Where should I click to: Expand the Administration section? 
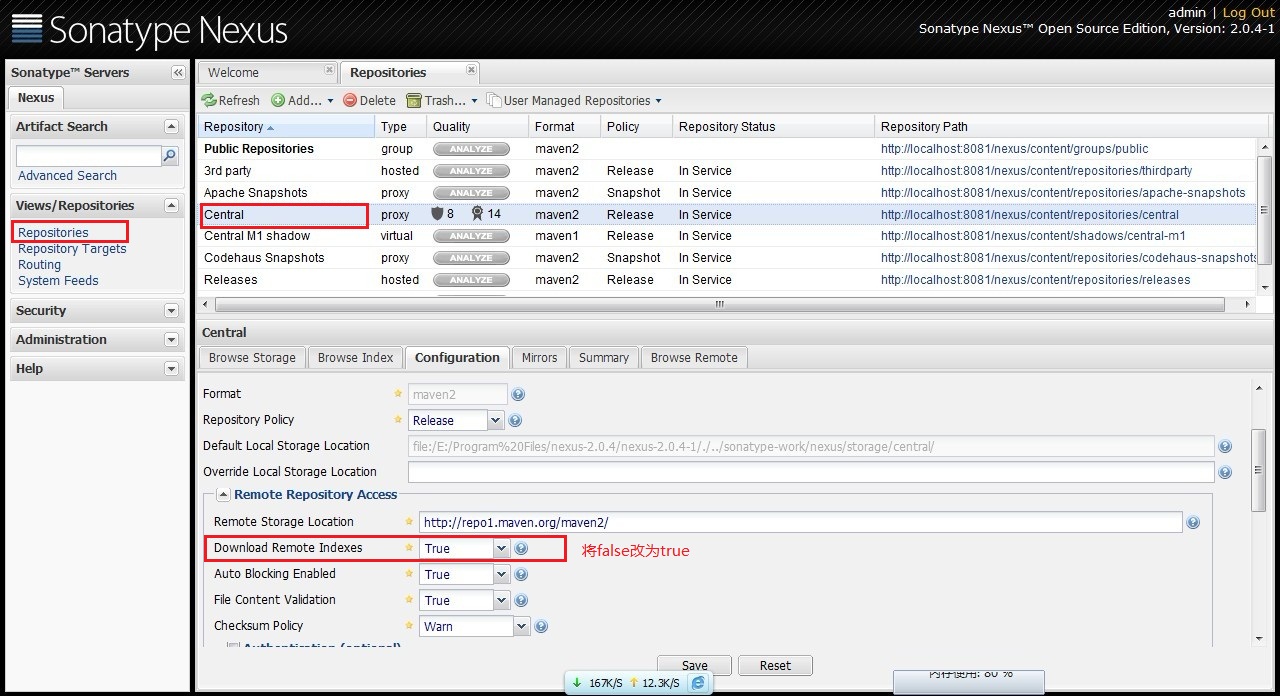171,340
